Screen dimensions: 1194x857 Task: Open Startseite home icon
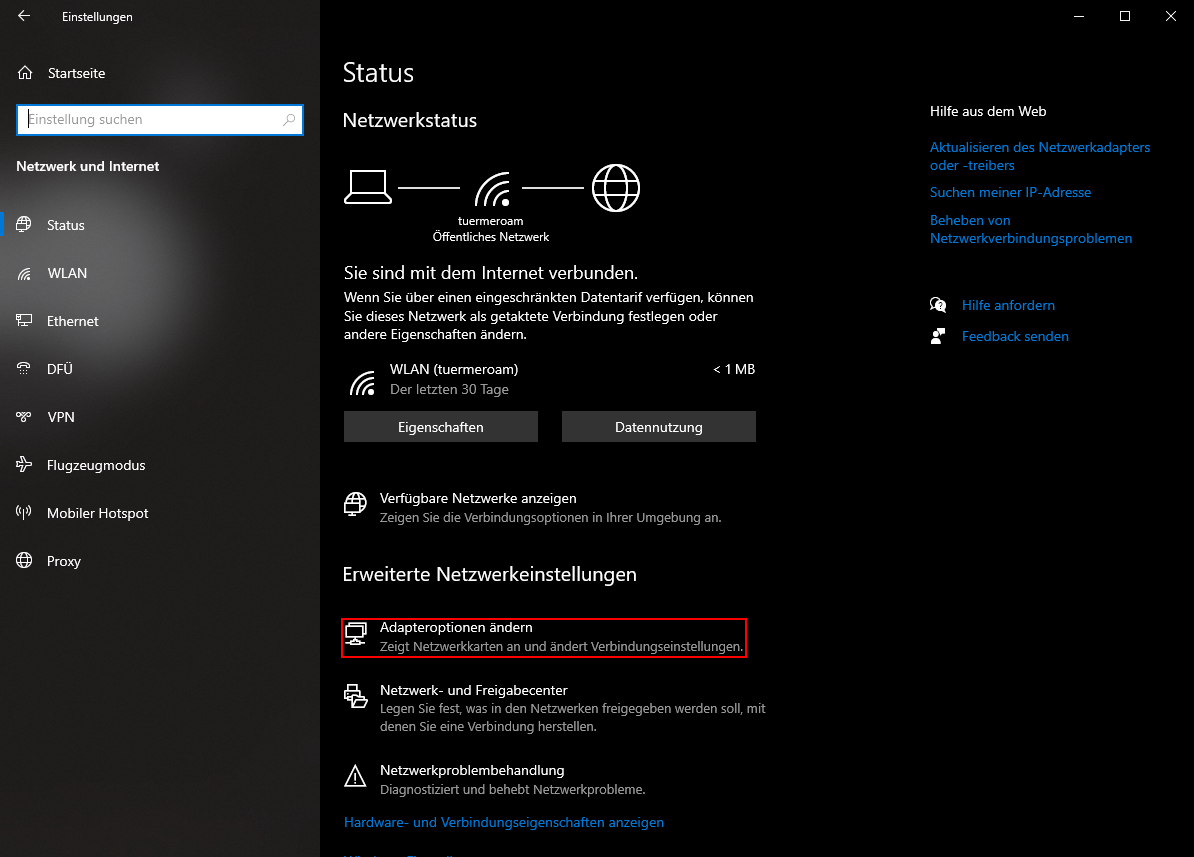pyautogui.click(x=26, y=73)
